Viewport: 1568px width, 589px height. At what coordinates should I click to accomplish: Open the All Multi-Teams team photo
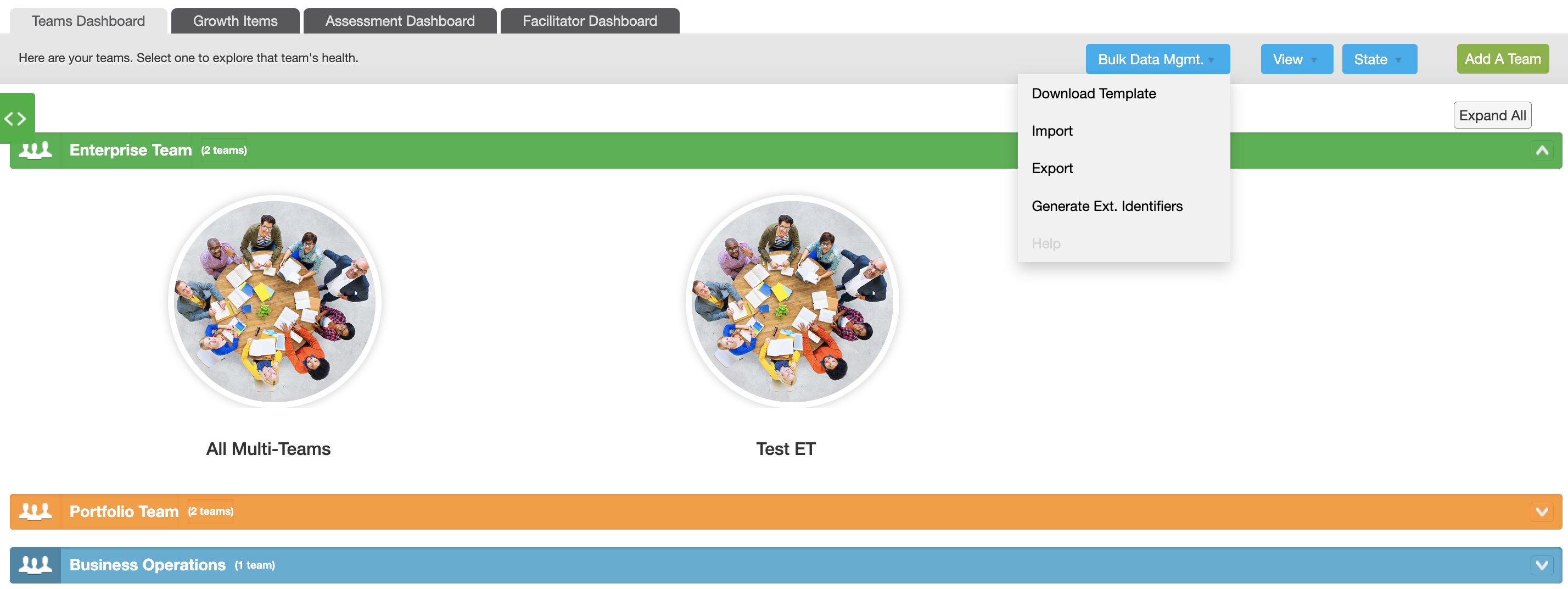pos(275,302)
